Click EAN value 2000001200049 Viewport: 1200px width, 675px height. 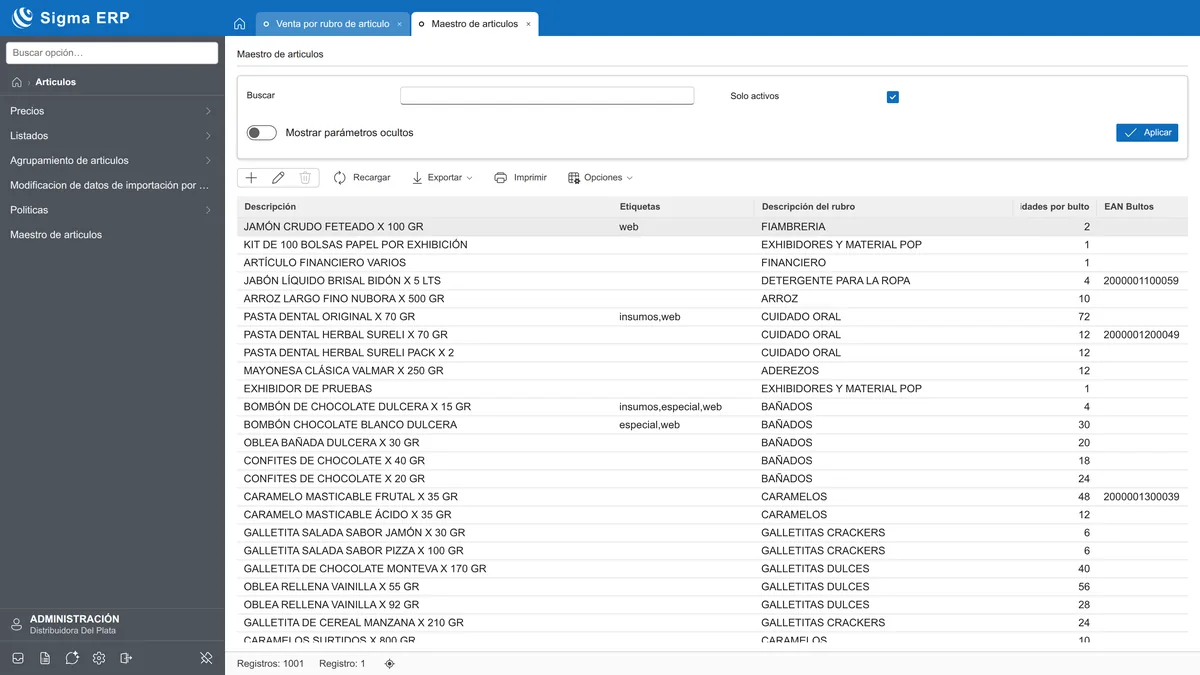pos(1141,335)
